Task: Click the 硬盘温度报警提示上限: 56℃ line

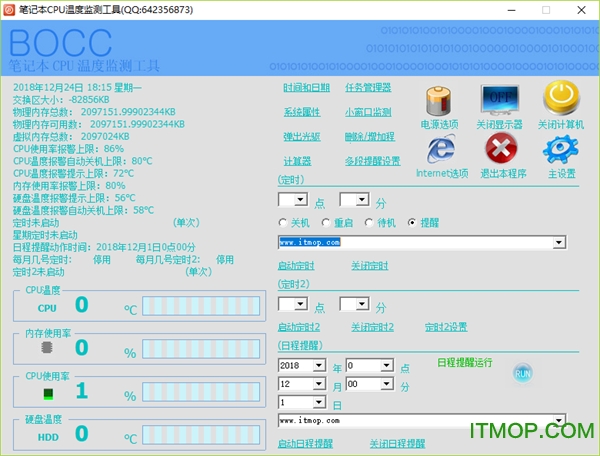Action: pos(74,198)
